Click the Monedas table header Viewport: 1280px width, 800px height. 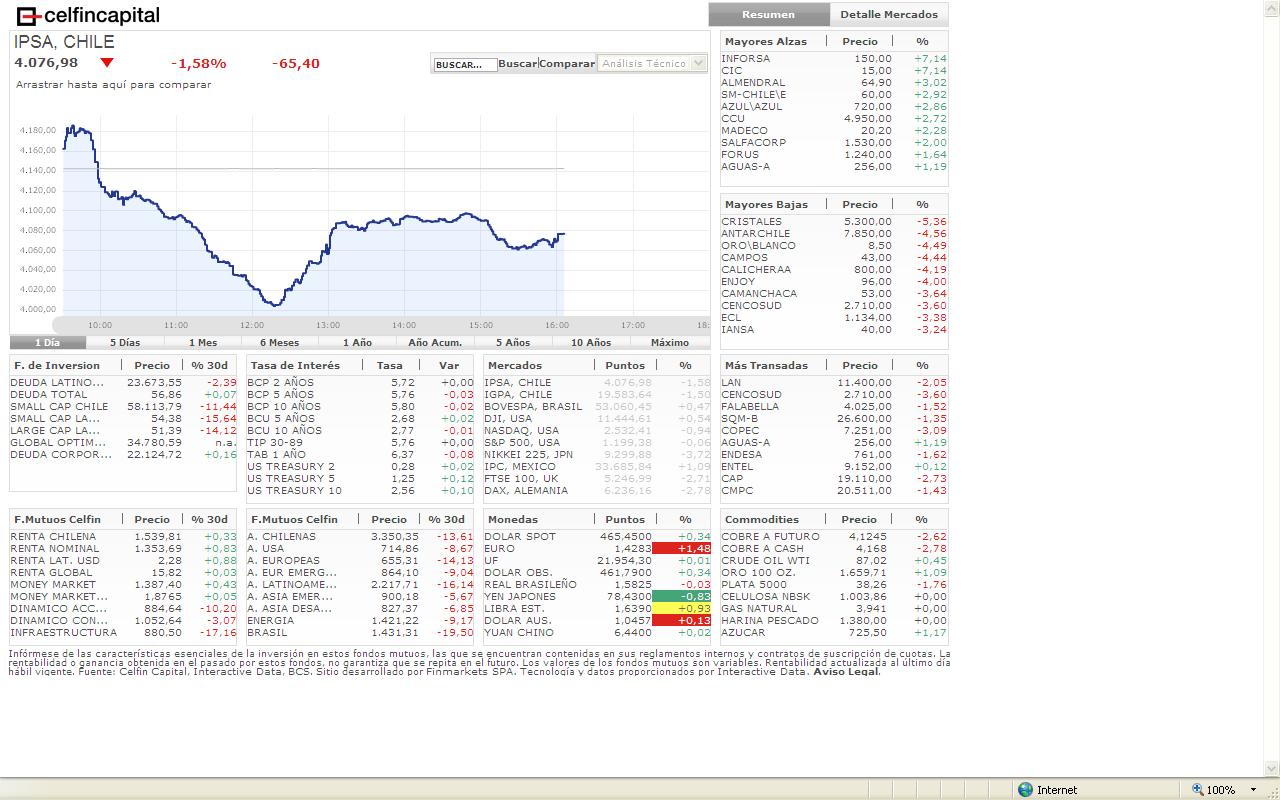click(597, 519)
